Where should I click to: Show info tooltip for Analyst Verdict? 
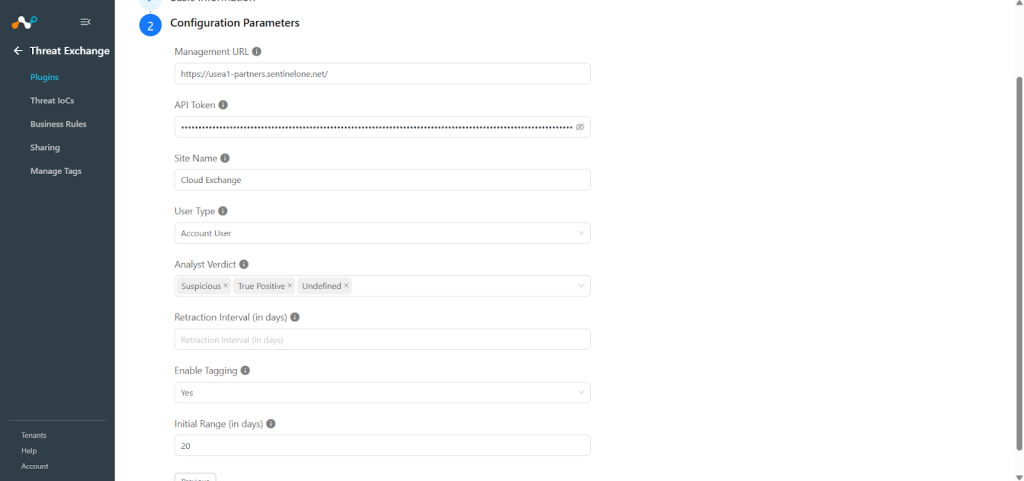tap(244, 265)
